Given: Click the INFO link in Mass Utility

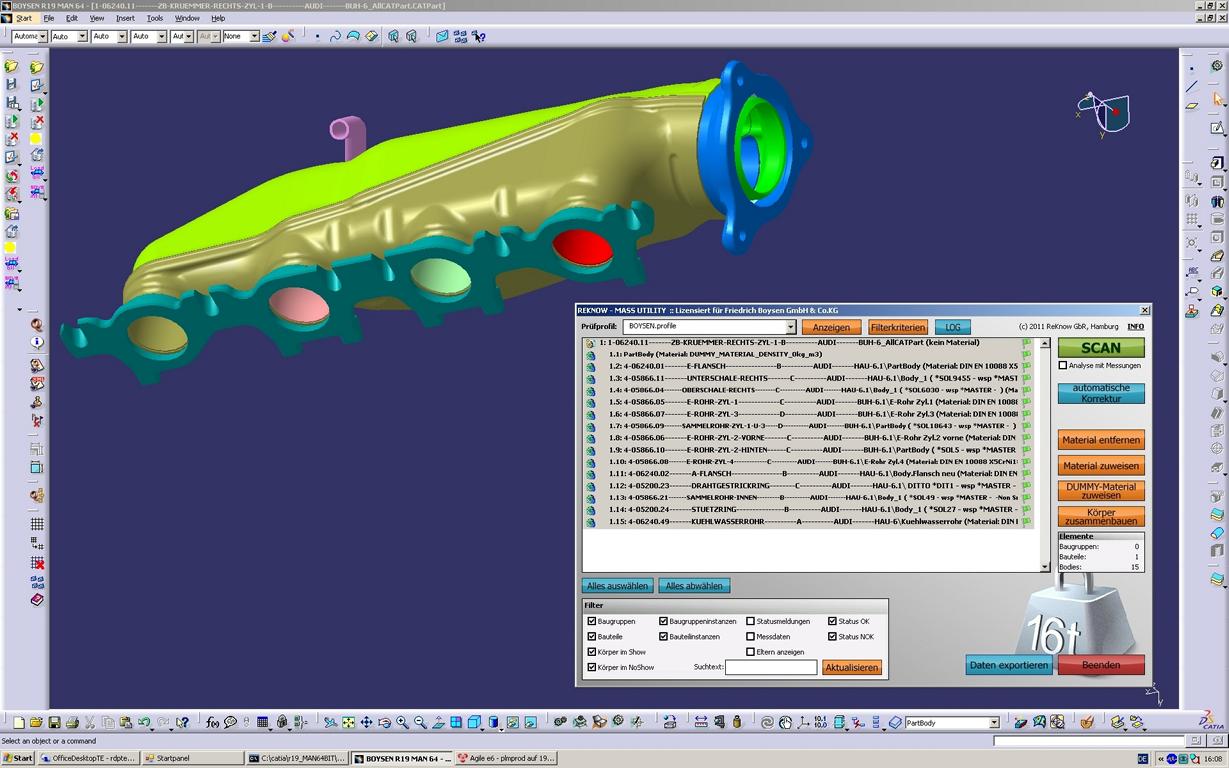Looking at the screenshot, I should [x=1136, y=327].
